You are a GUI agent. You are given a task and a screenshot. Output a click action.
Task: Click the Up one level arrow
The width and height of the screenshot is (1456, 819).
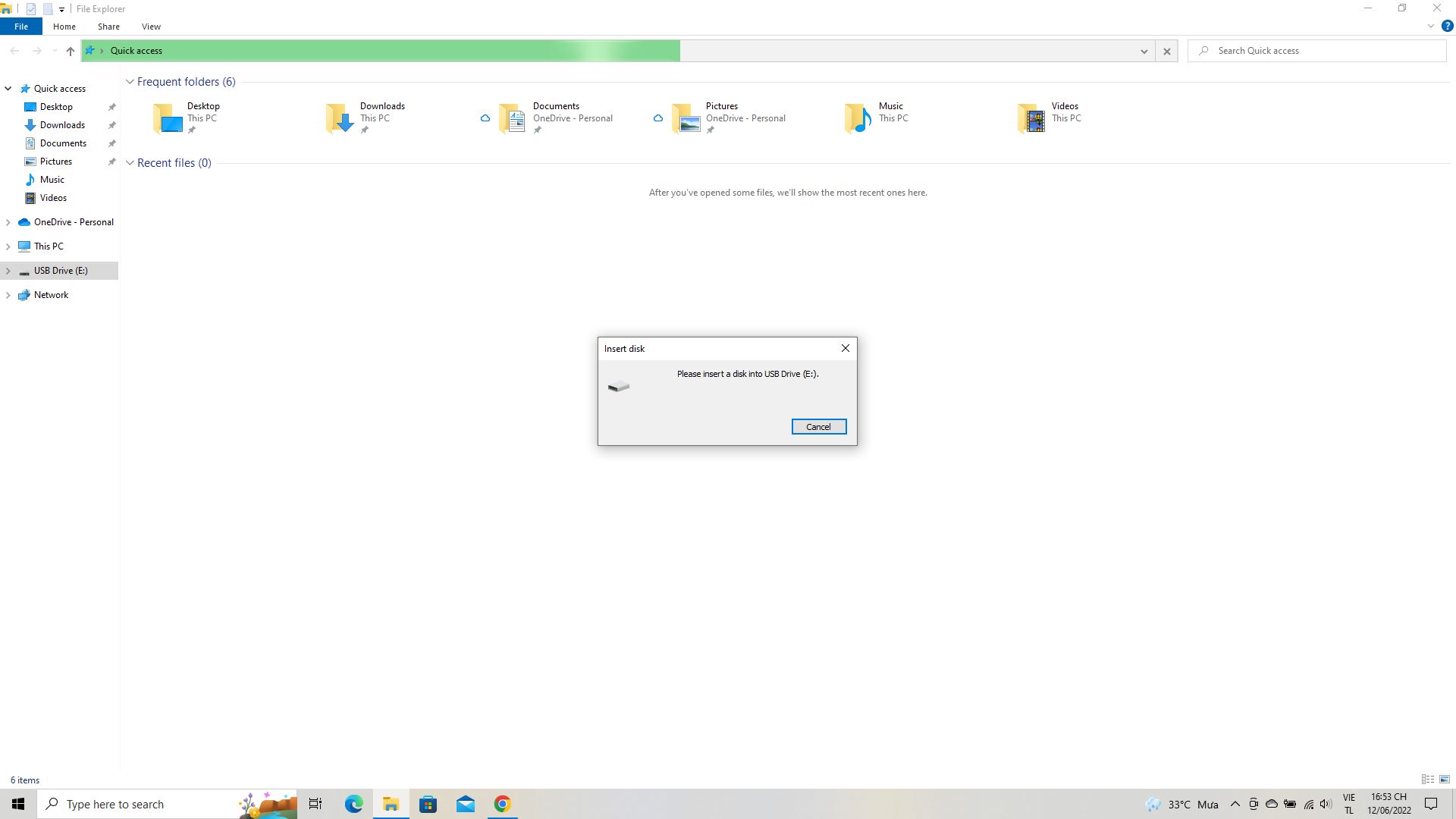pyautogui.click(x=70, y=51)
